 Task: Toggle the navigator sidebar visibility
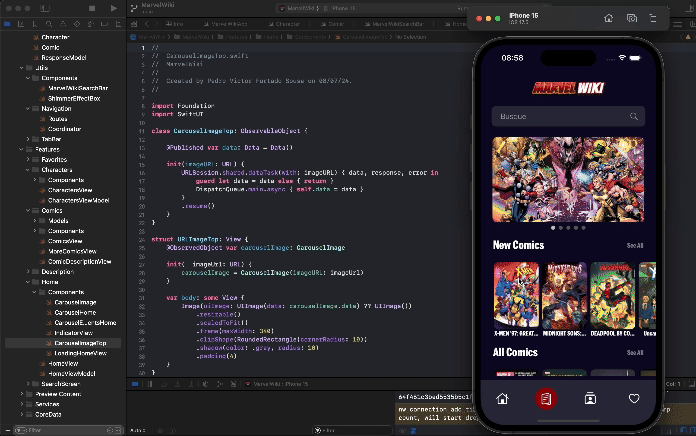(45, 8)
